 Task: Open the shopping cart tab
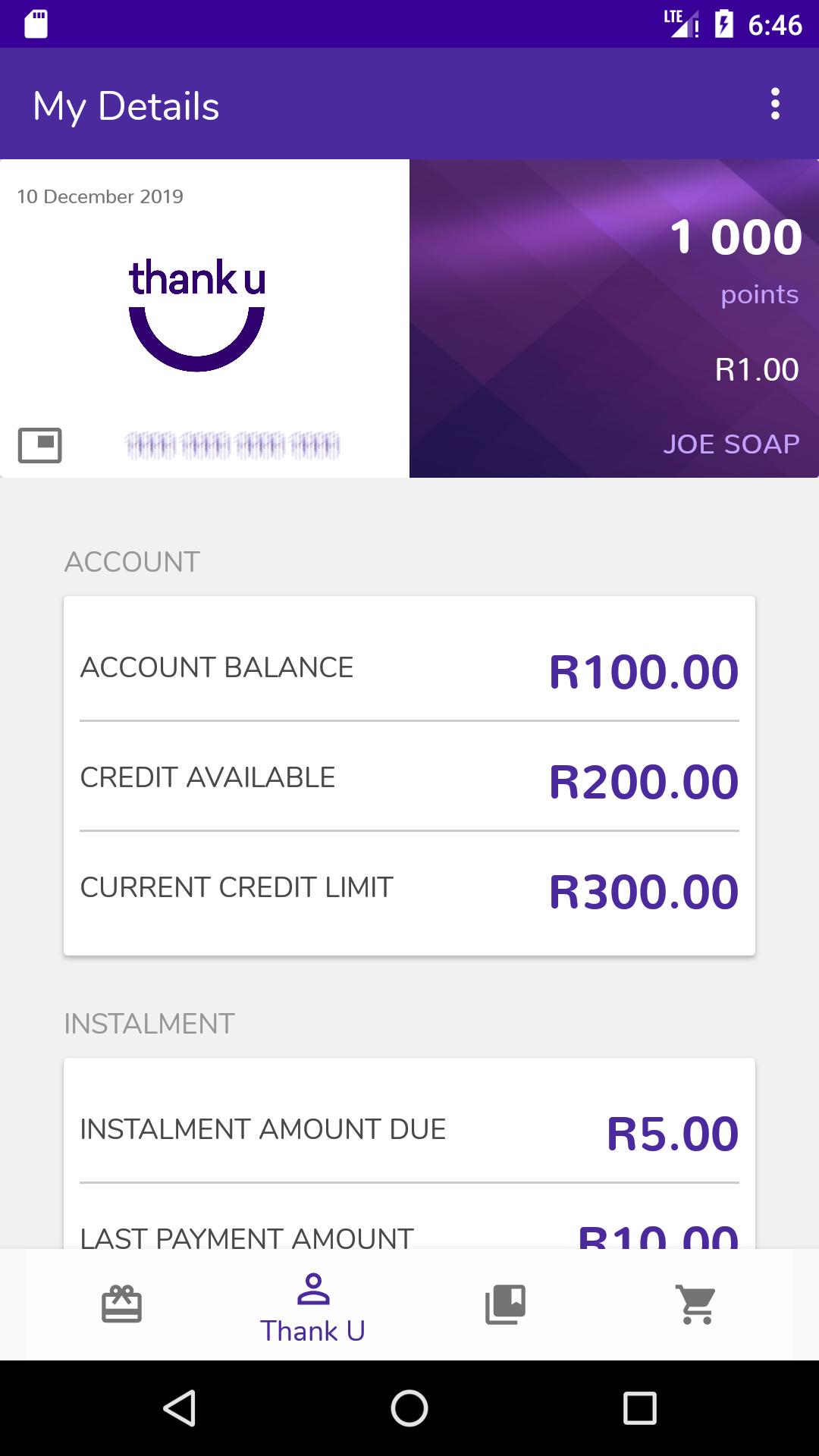[x=697, y=1304]
